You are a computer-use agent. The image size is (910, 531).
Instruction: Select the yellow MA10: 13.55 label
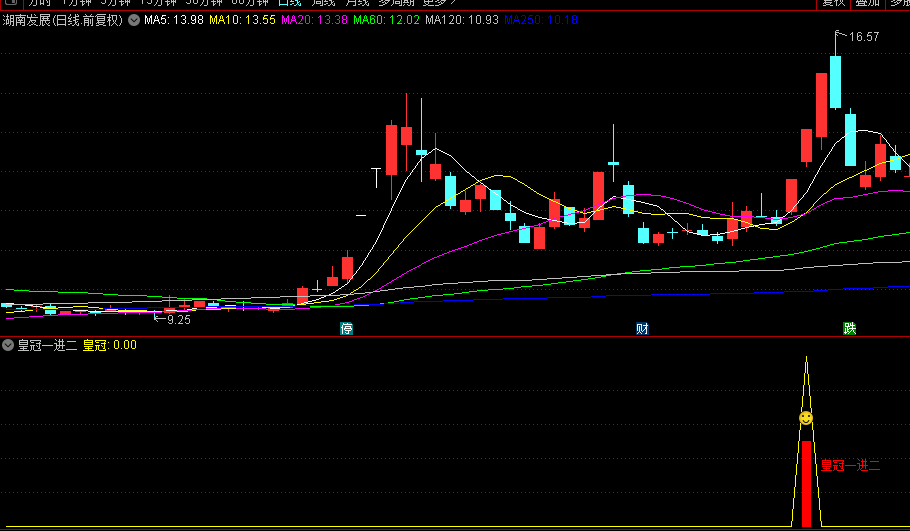pyautogui.click(x=243, y=20)
